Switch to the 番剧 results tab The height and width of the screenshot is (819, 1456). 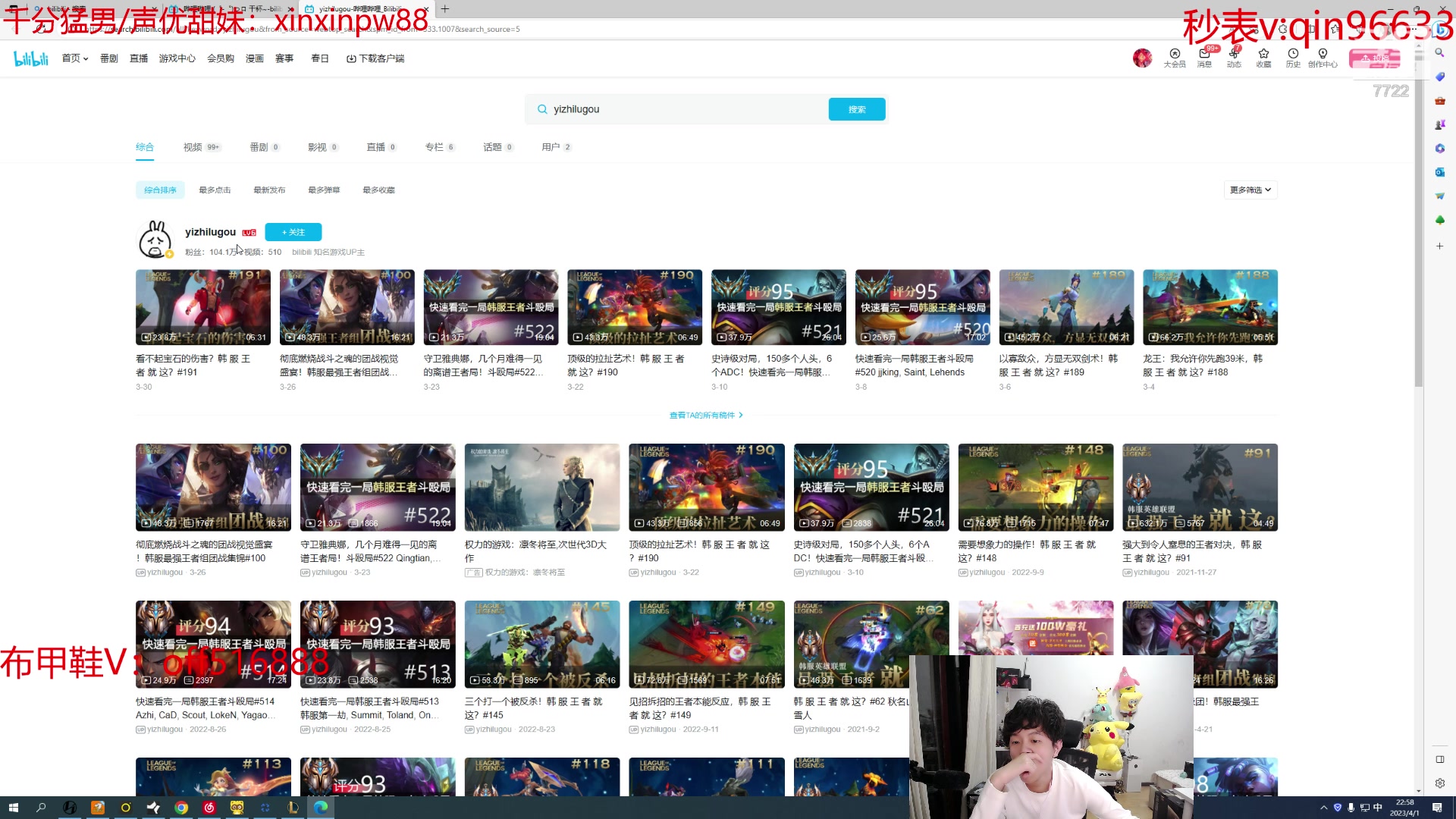(265, 147)
